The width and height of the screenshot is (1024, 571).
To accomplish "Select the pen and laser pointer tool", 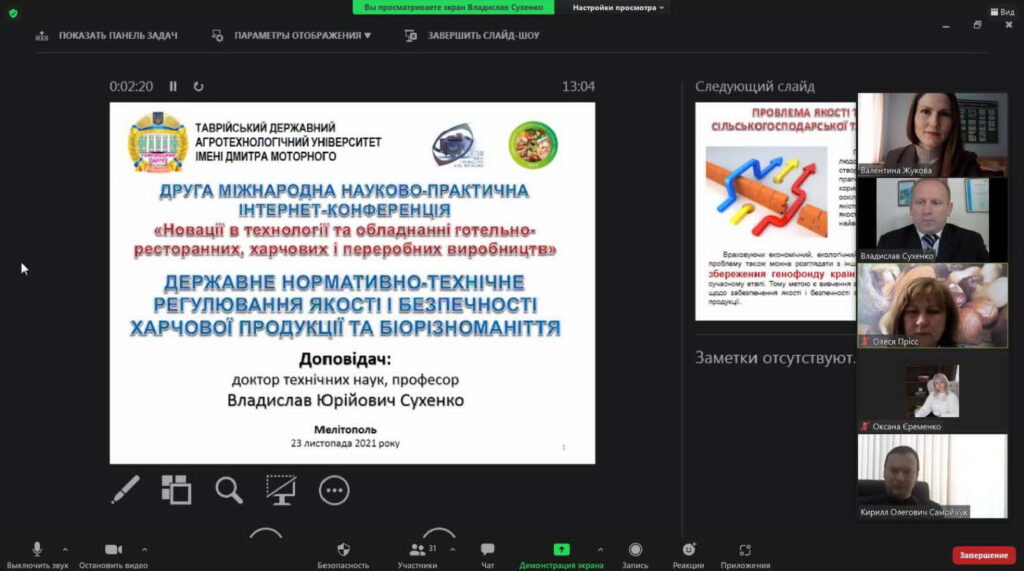I will (x=125, y=489).
